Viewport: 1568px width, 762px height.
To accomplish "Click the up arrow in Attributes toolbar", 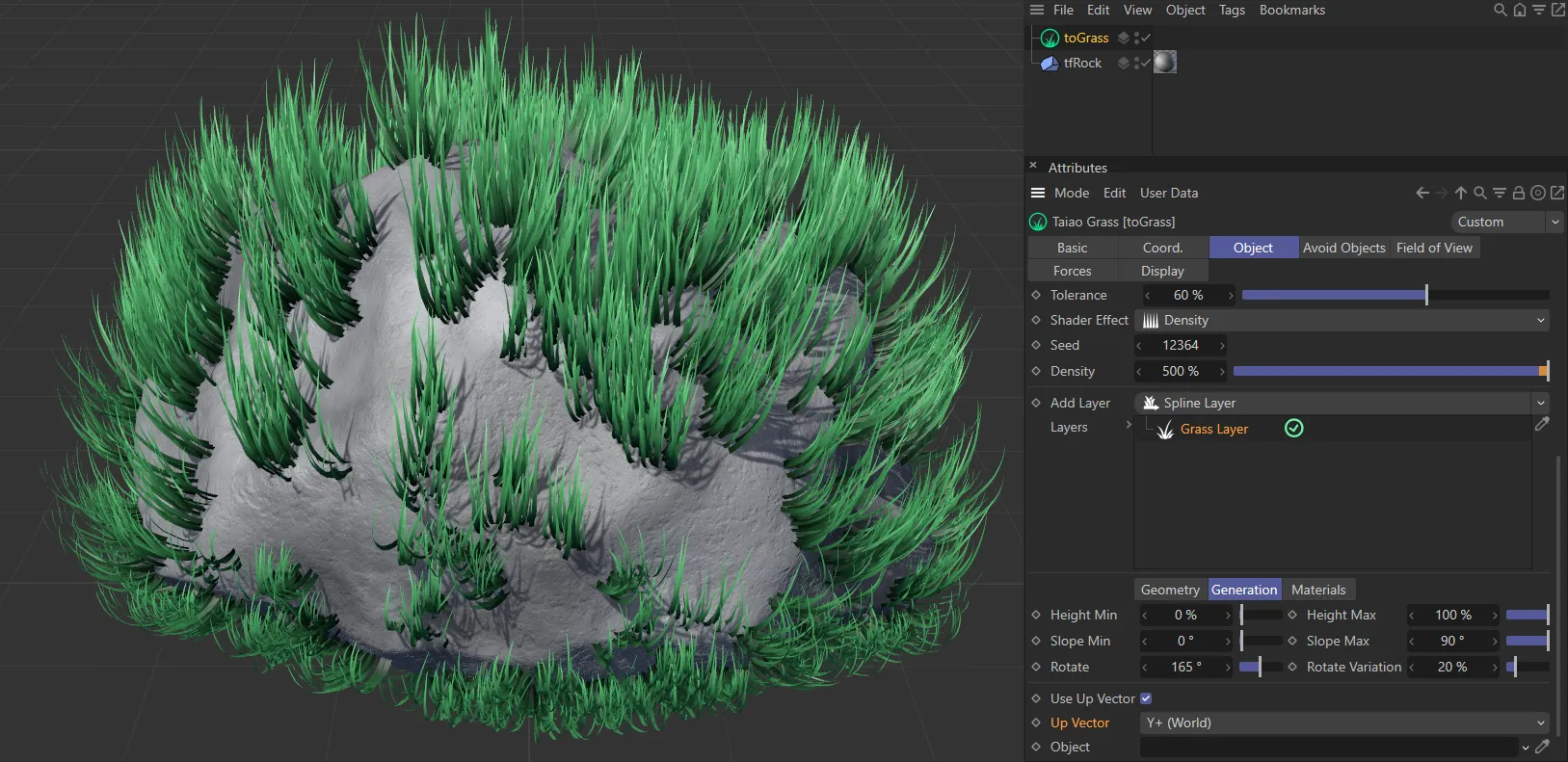I will pos(1461,193).
